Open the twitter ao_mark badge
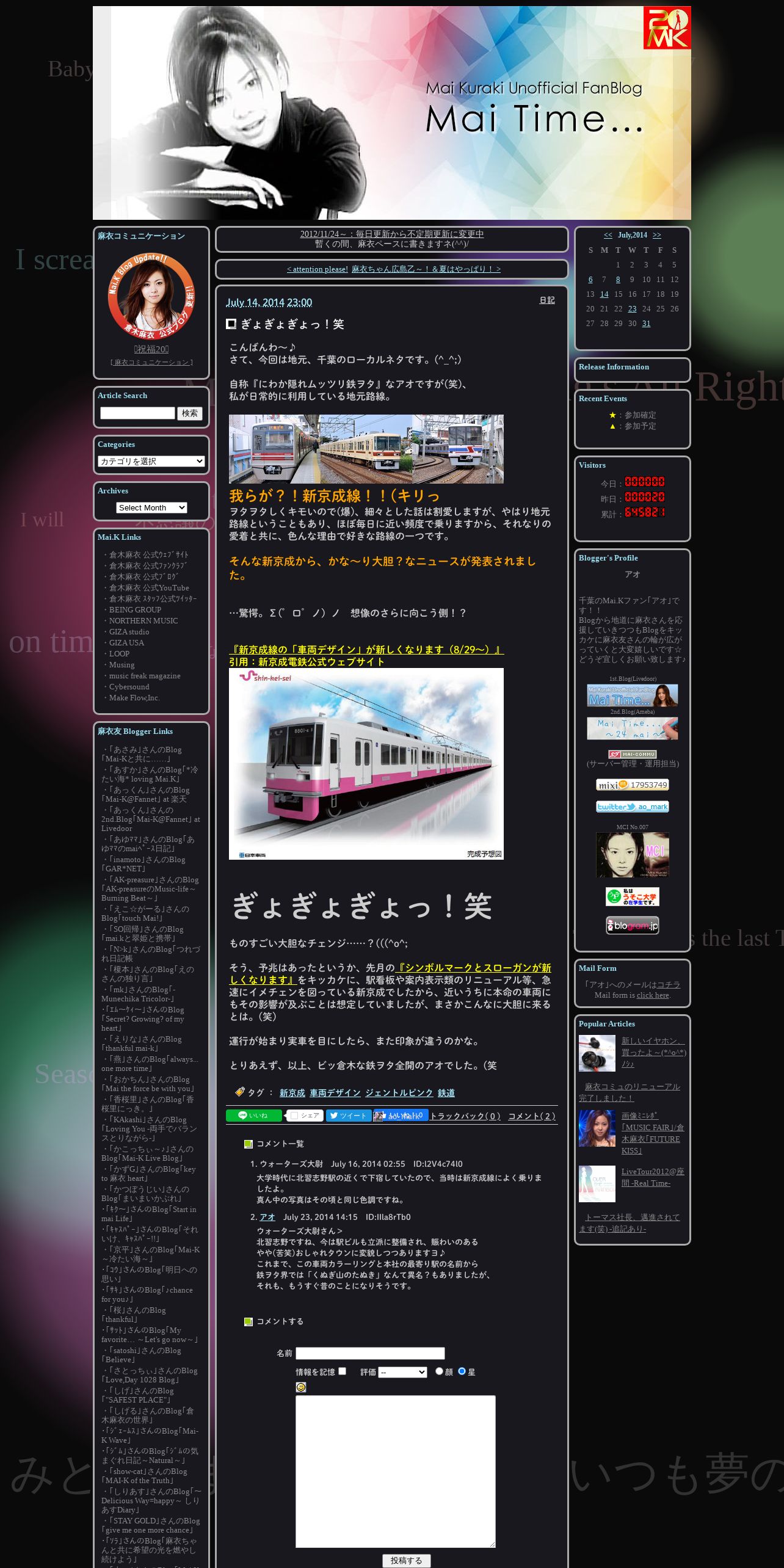 [633, 807]
